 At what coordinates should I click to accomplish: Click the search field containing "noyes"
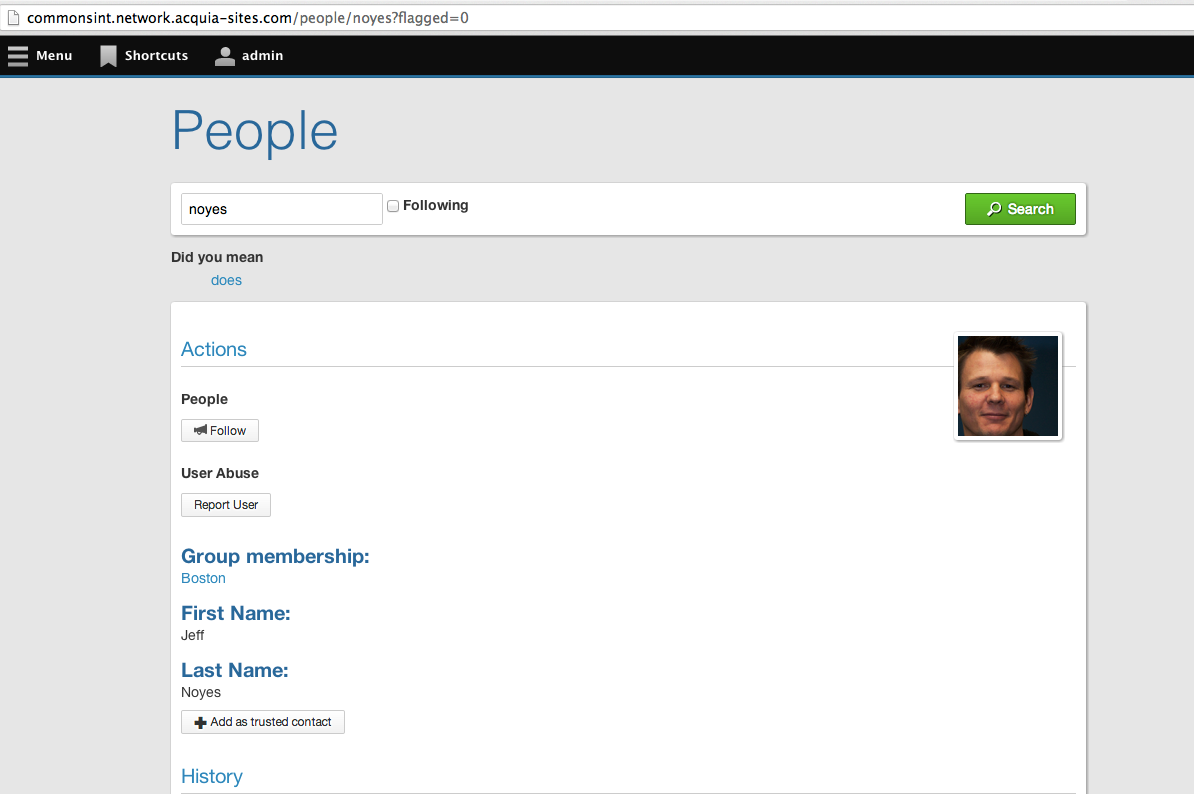click(281, 209)
